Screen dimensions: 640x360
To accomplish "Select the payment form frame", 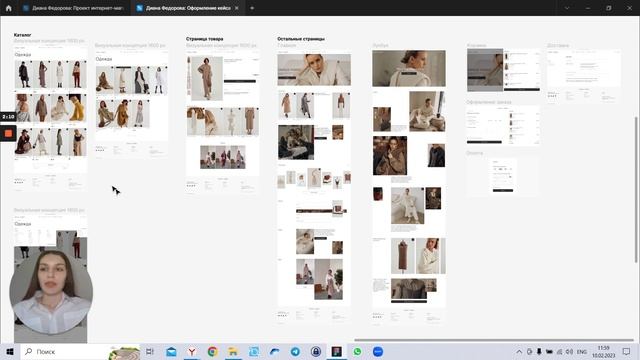I will tap(503, 176).
